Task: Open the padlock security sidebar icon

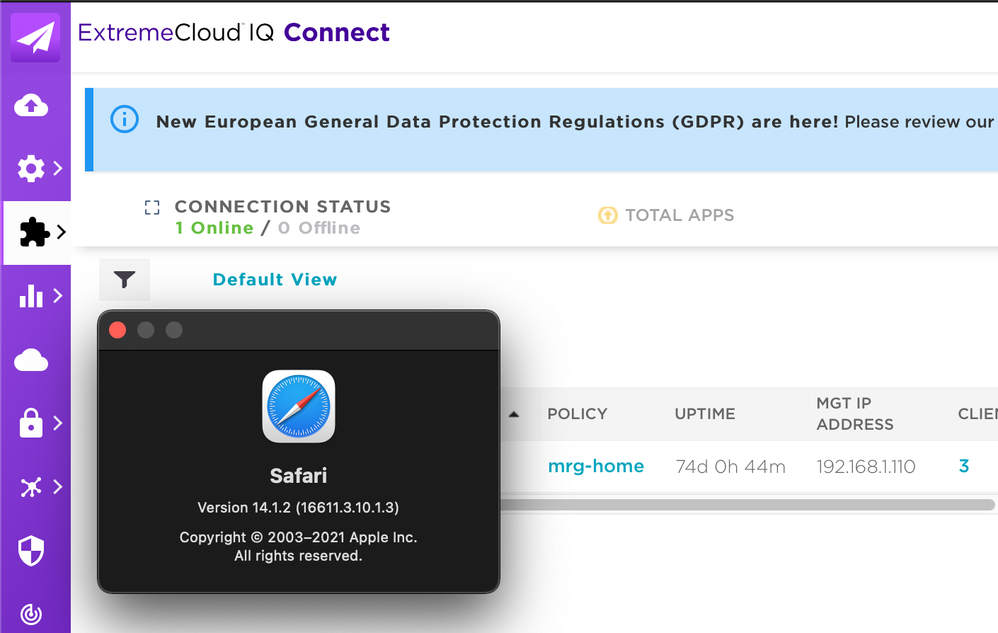Action: click(31, 424)
